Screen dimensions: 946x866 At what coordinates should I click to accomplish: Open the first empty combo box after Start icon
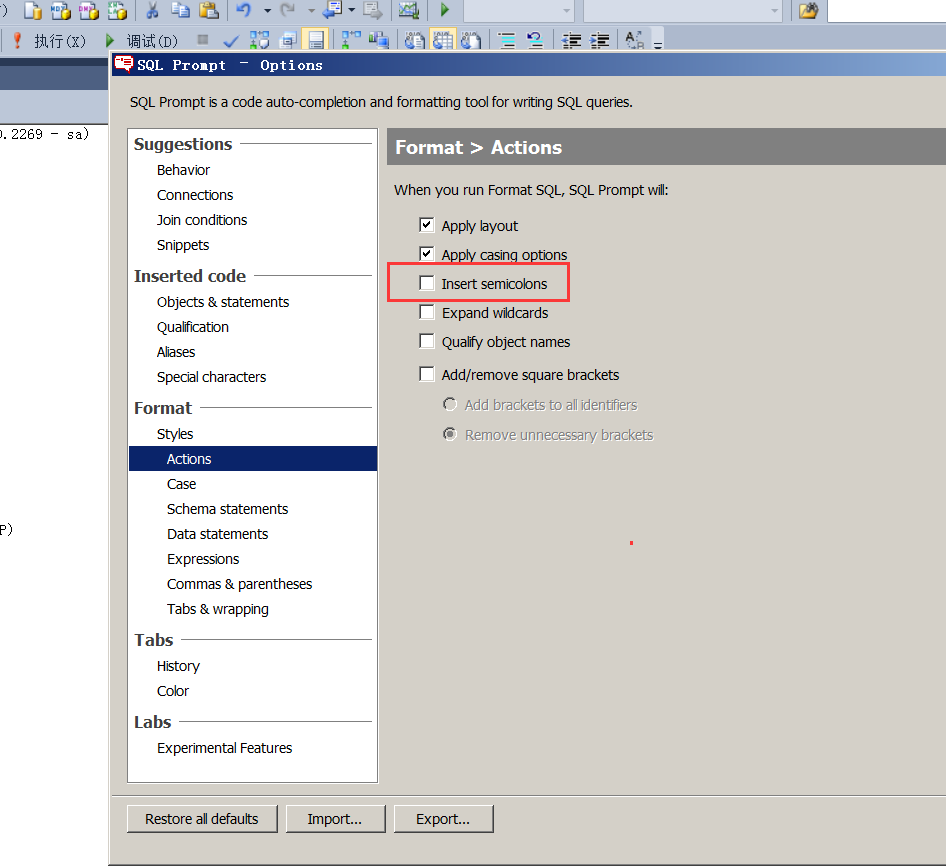pos(518,10)
